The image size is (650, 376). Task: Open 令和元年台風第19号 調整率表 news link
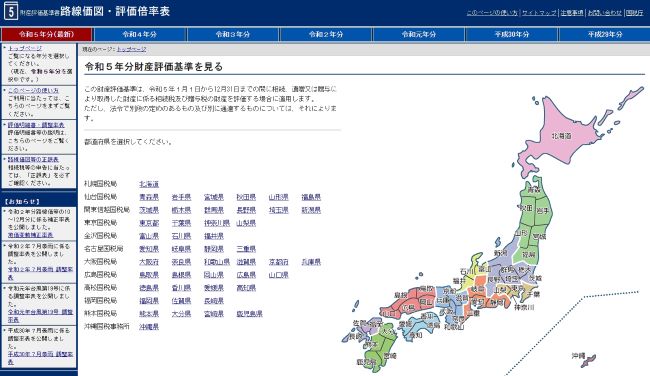[x=40, y=315]
